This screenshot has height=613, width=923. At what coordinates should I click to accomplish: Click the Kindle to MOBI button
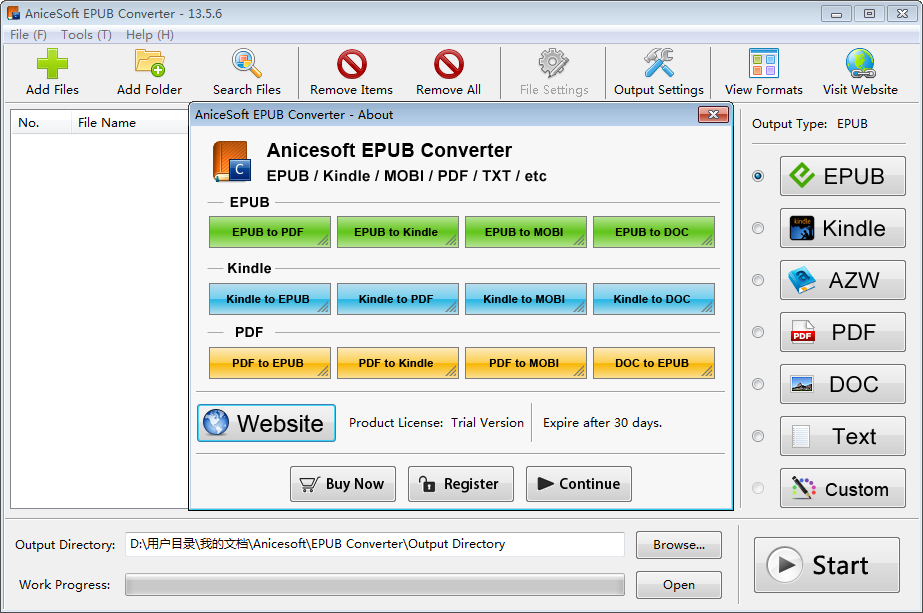(x=526, y=299)
